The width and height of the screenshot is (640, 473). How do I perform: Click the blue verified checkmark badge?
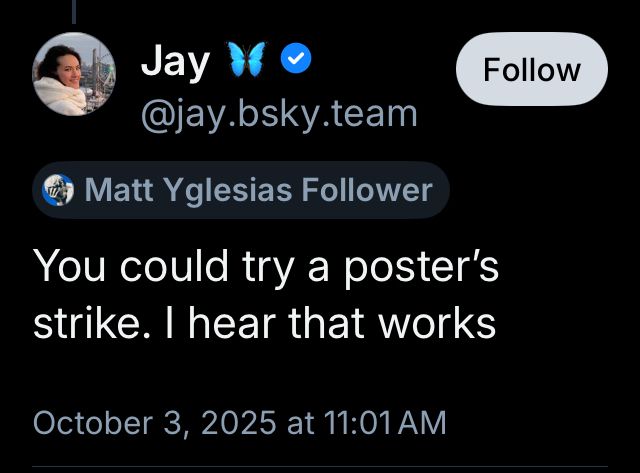tap(294, 61)
